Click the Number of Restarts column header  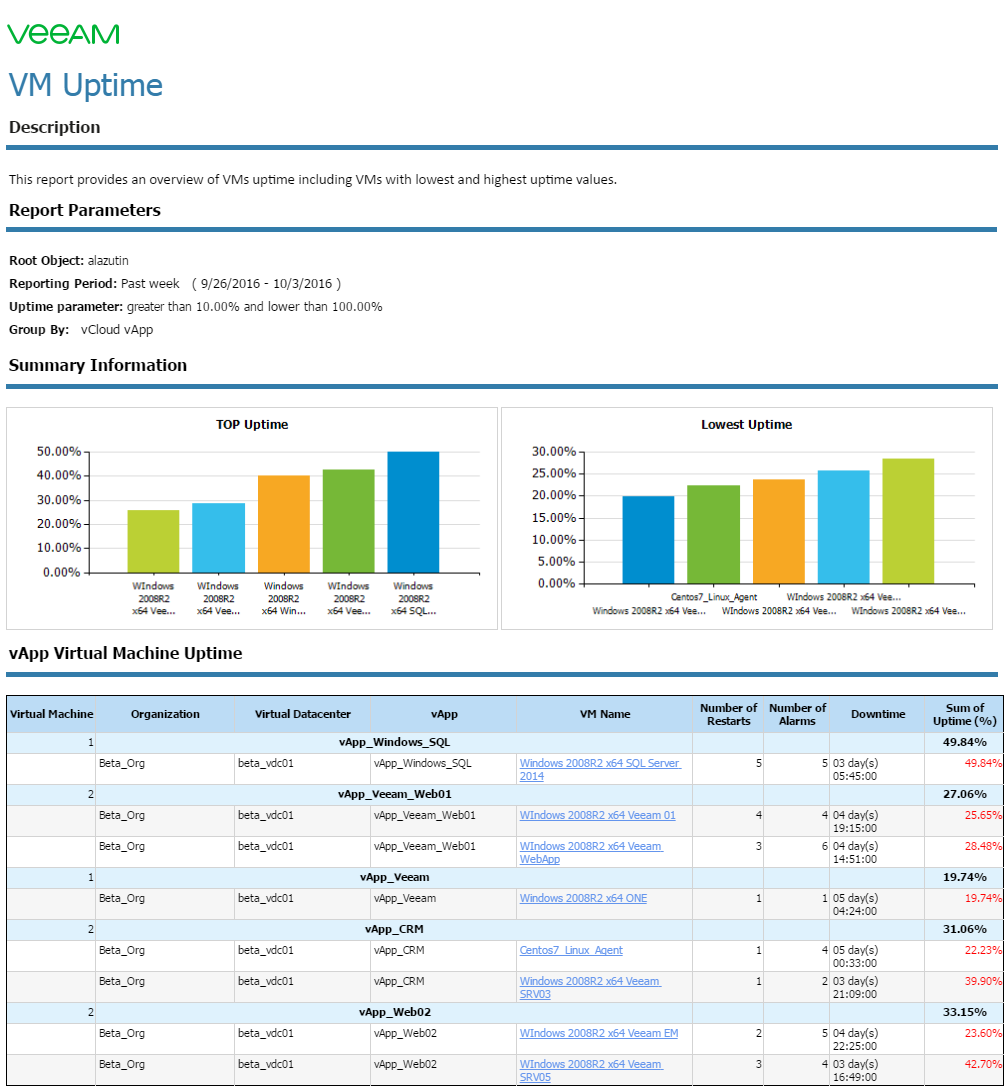pyautogui.click(x=728, y=714)
